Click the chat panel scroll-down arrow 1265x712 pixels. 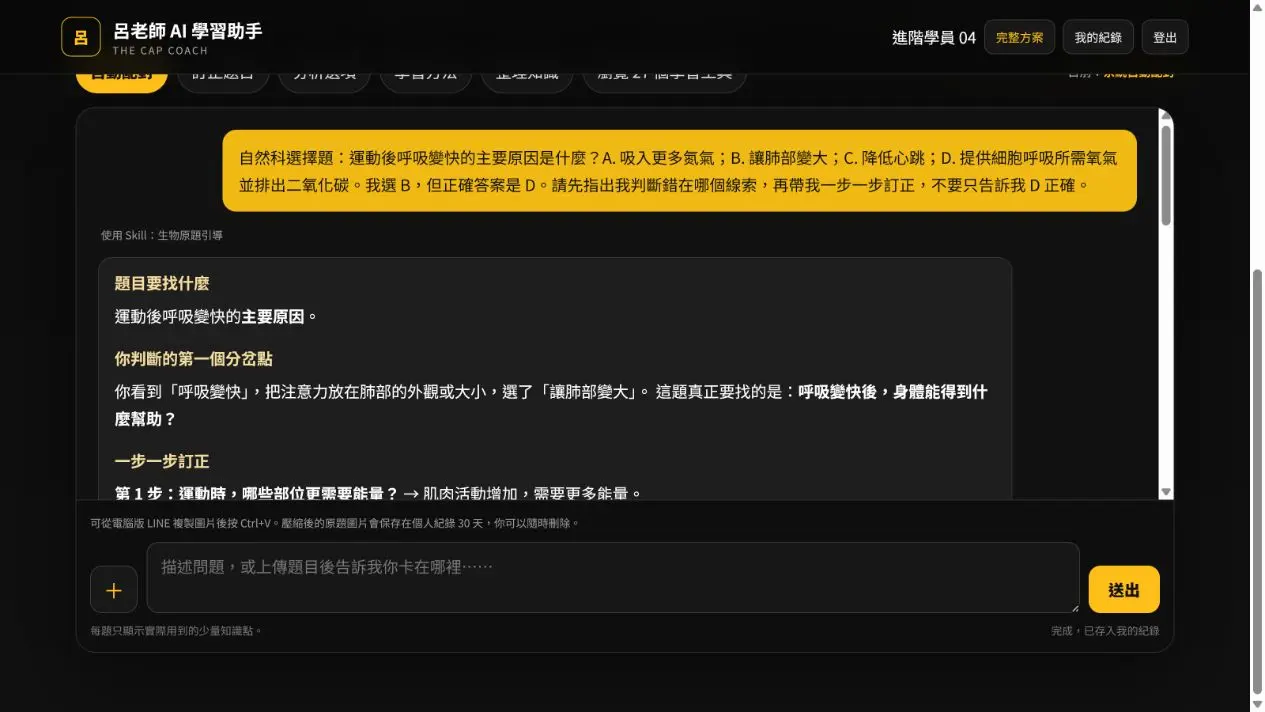tap(1166, 492)
